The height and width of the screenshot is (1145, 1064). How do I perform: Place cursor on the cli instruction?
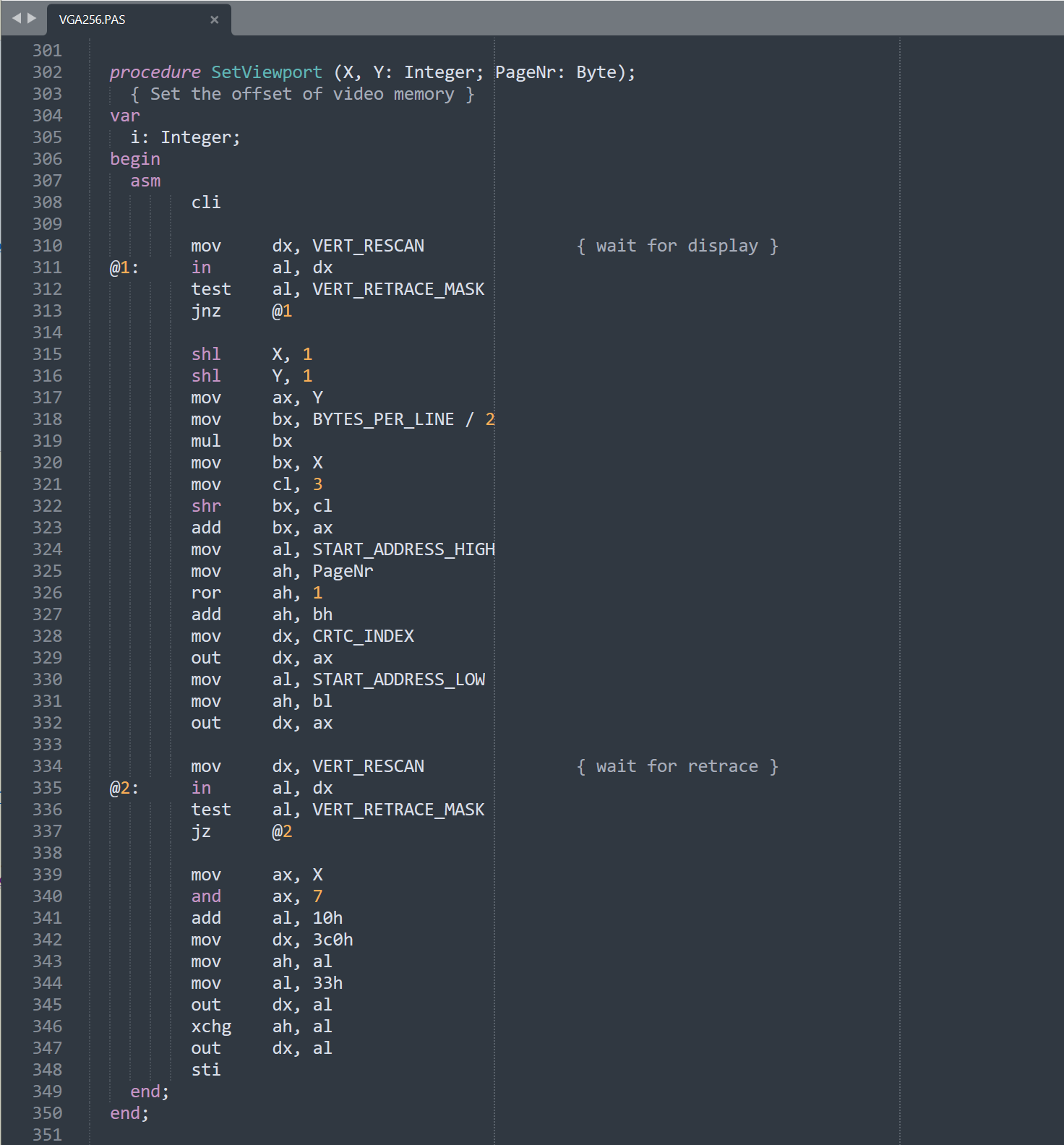(206, 202)
